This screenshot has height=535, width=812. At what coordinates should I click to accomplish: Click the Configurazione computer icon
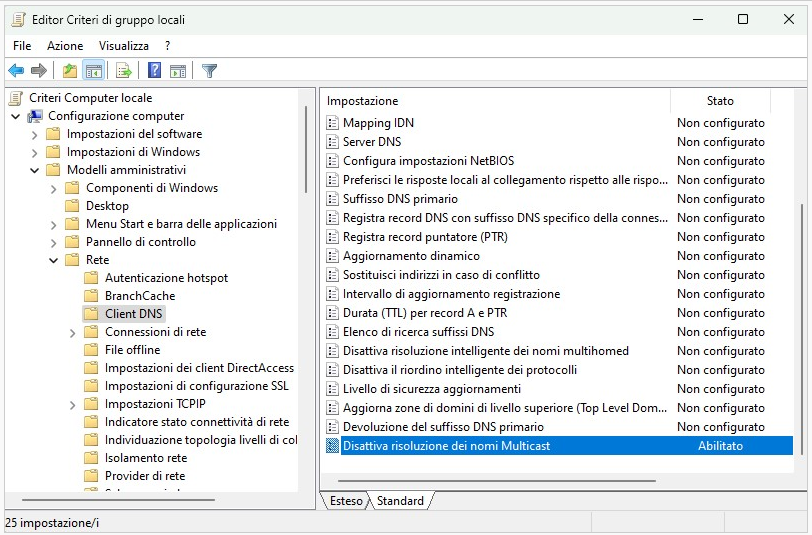click(x=35, y=116)
